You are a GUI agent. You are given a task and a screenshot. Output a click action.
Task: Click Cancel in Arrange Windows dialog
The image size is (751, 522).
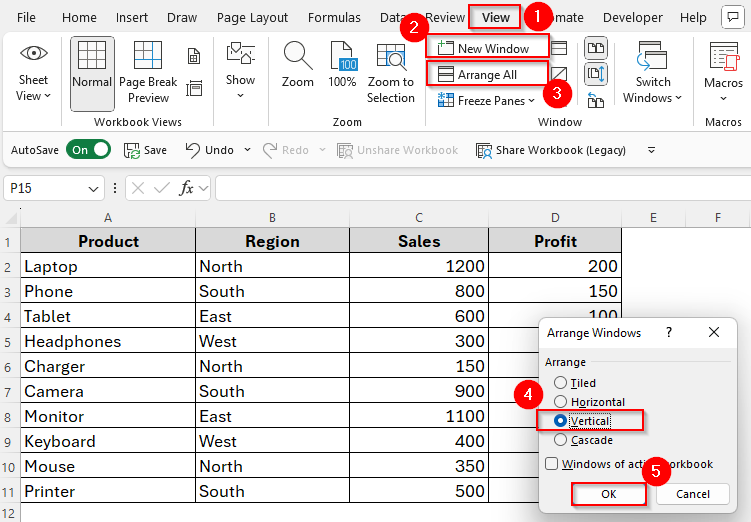click(x=692, y=494)
